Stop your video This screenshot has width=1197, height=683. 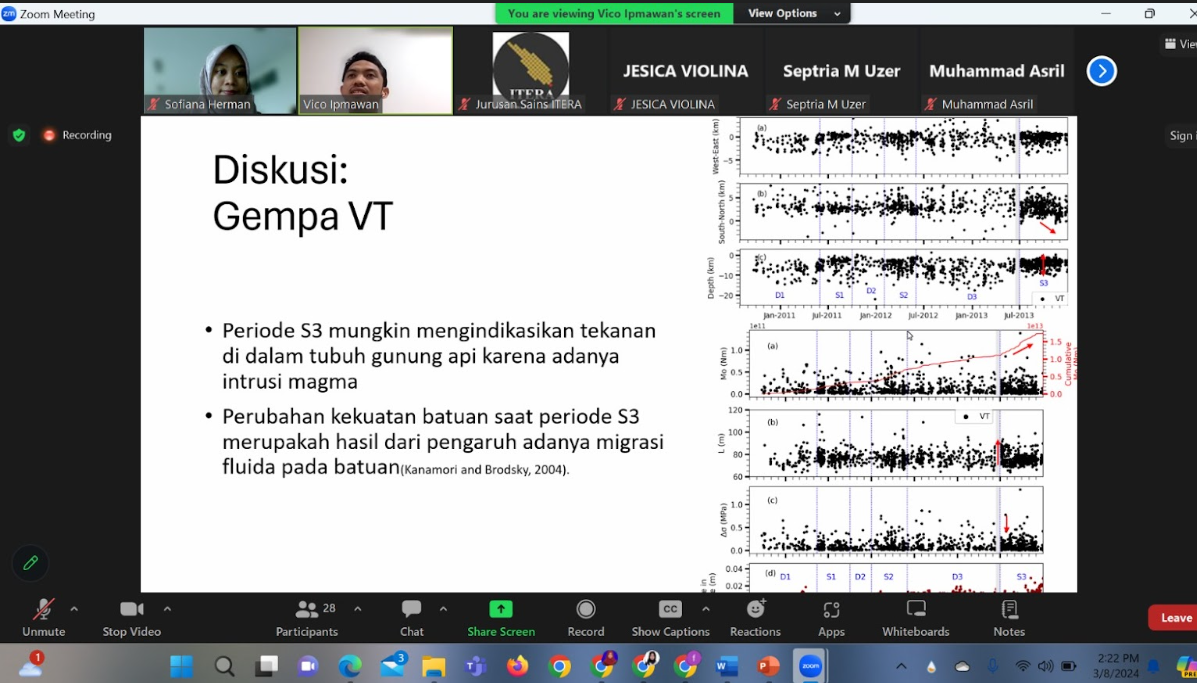(x=130, y=617)
